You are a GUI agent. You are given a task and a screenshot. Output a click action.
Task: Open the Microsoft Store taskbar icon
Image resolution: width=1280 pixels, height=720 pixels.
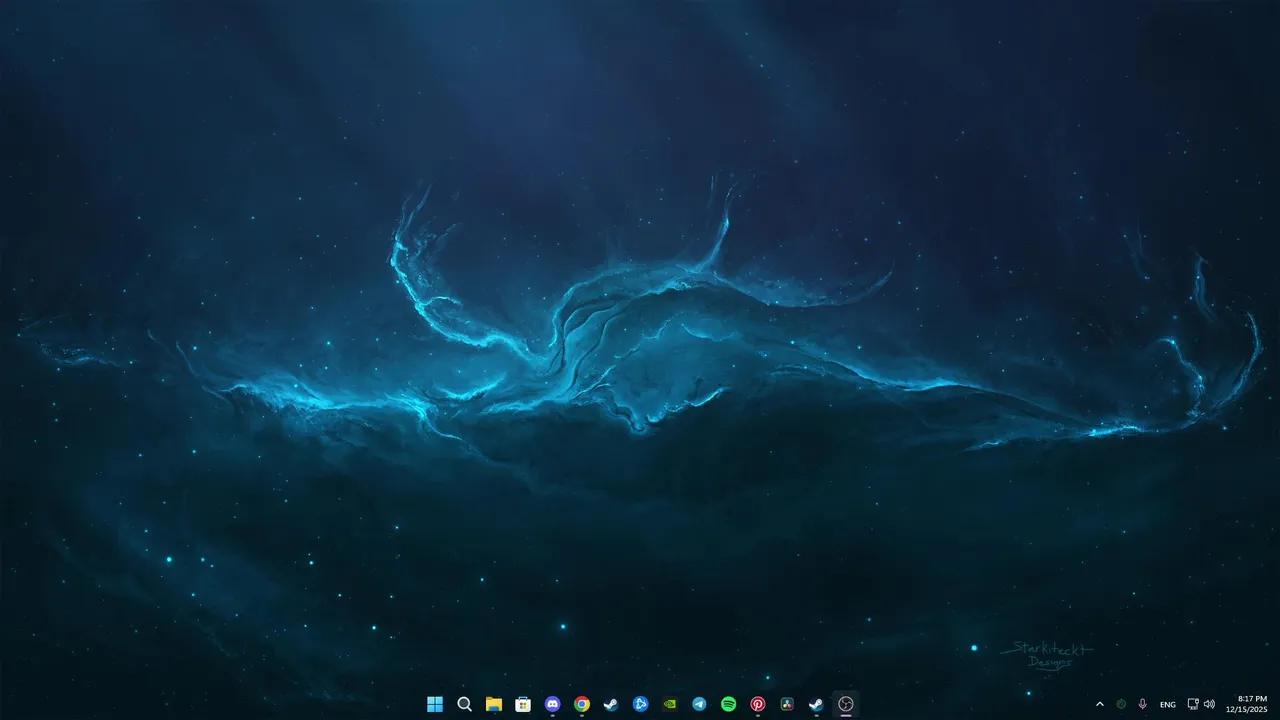click(523, 704)
